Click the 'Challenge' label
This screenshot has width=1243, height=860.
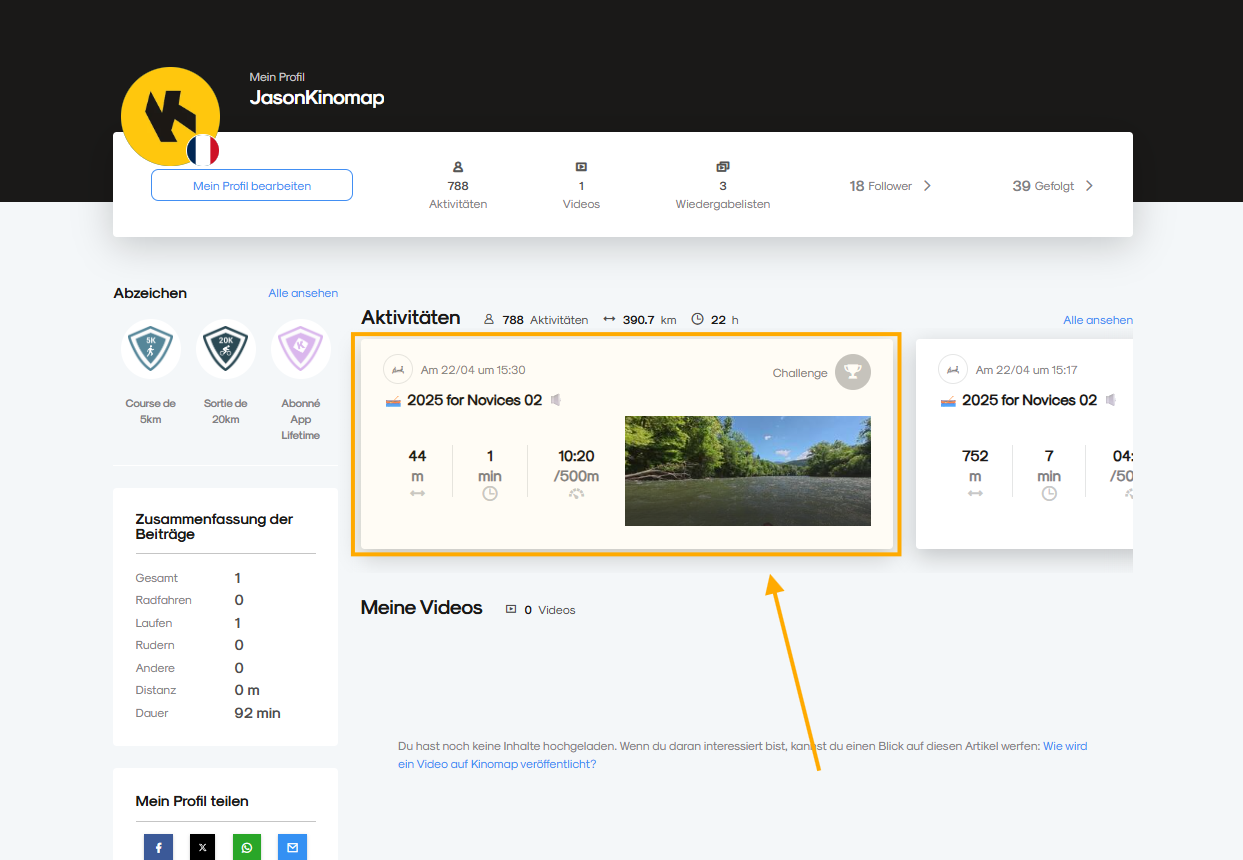(x=800, y=373)
